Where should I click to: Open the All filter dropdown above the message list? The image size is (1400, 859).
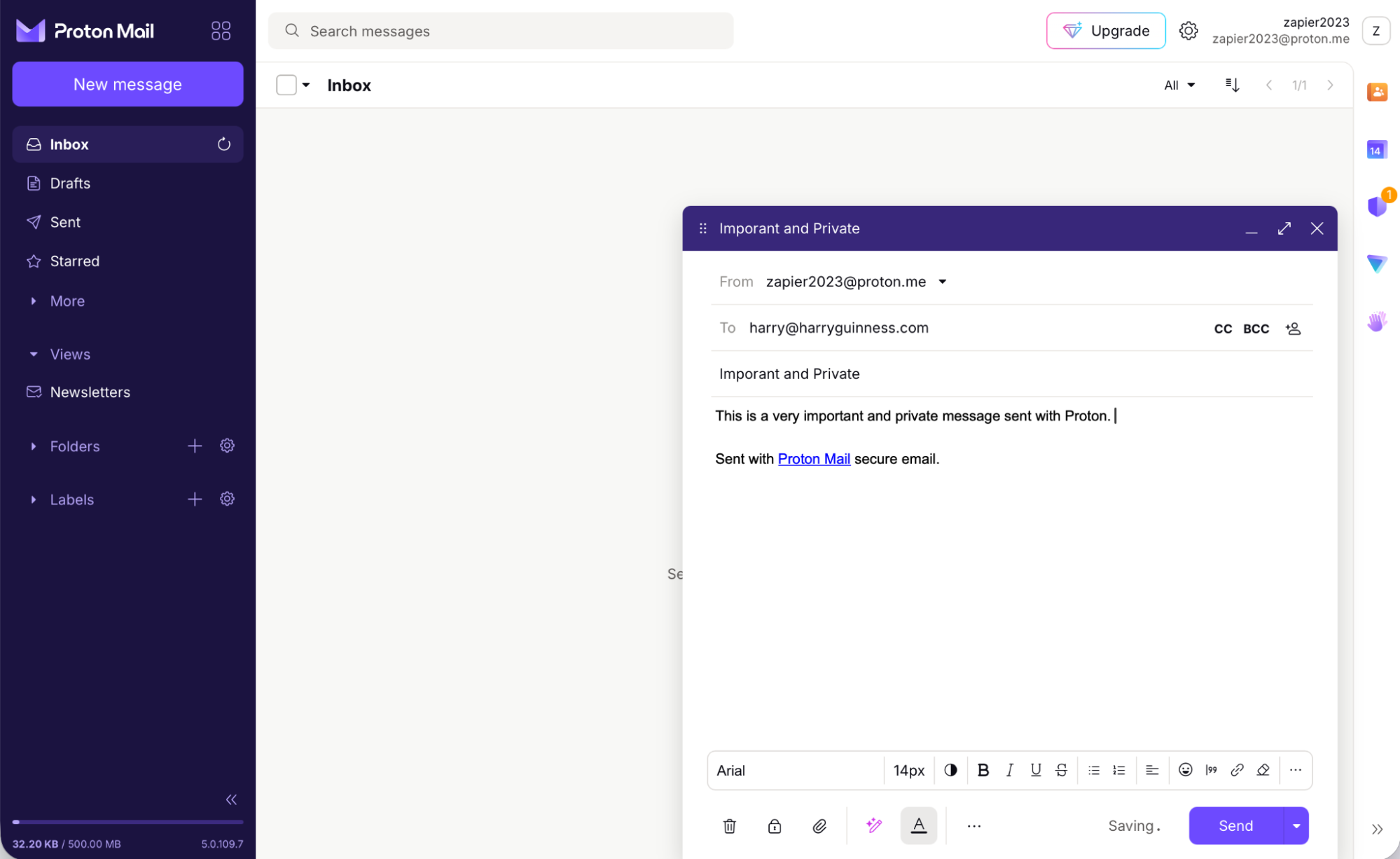point(1179,85)
